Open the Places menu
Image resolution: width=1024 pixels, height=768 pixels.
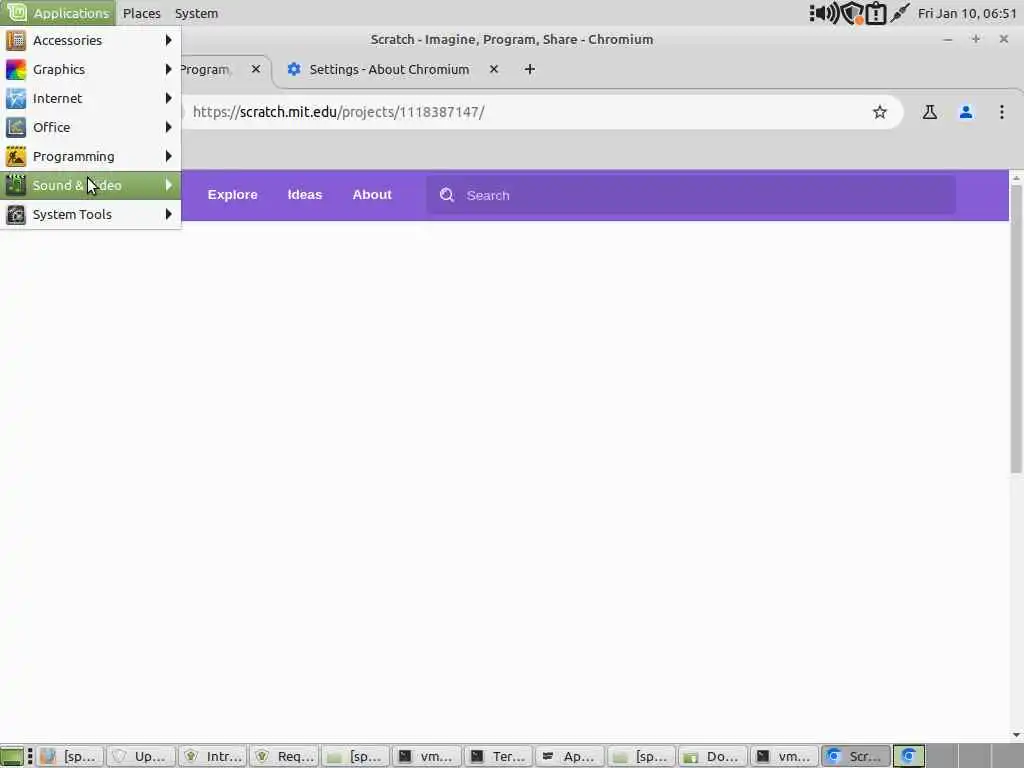[142, 13]
